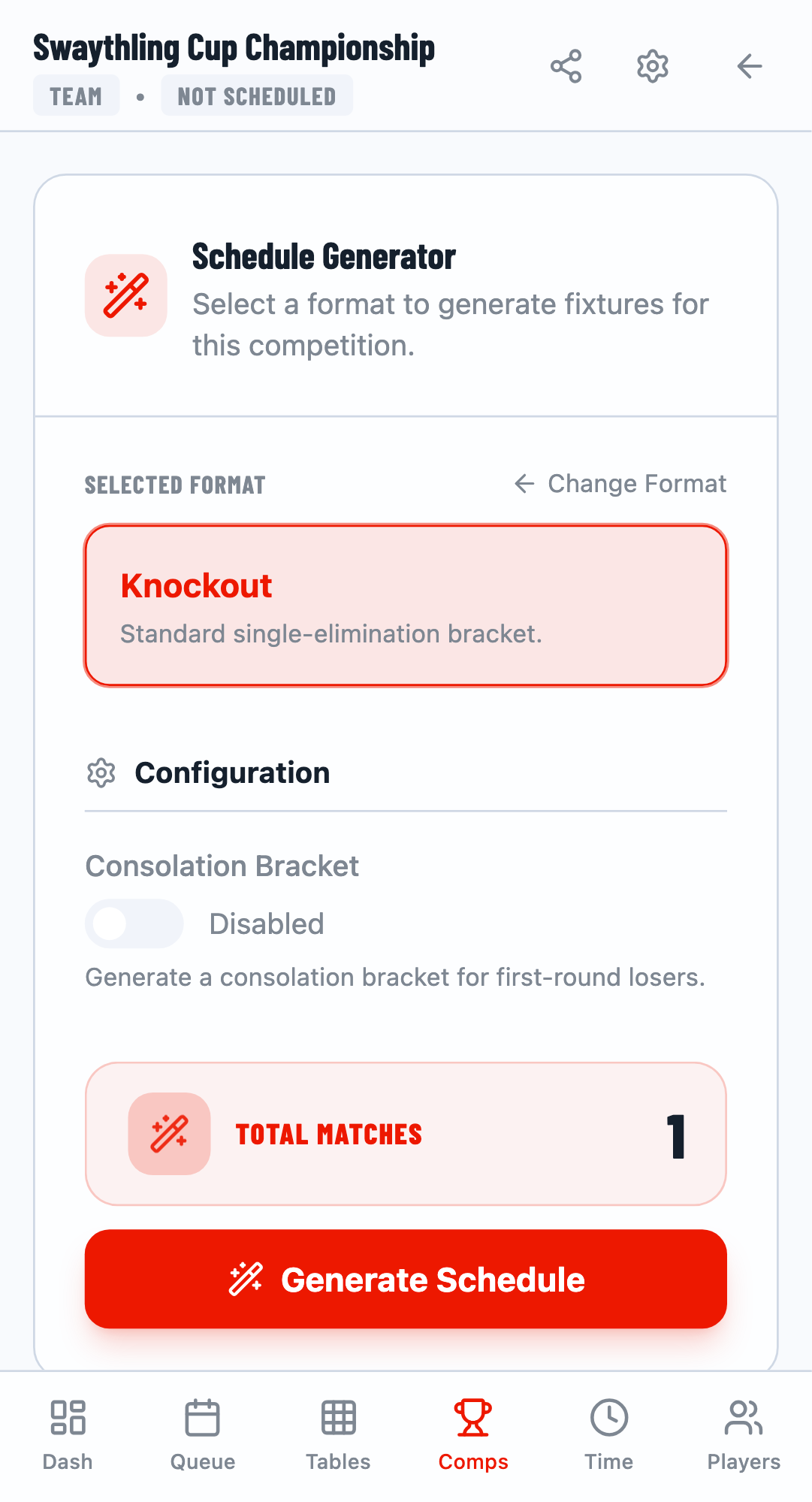Switch to the Players tab

pyautogui.click(x=744, y=1434)
